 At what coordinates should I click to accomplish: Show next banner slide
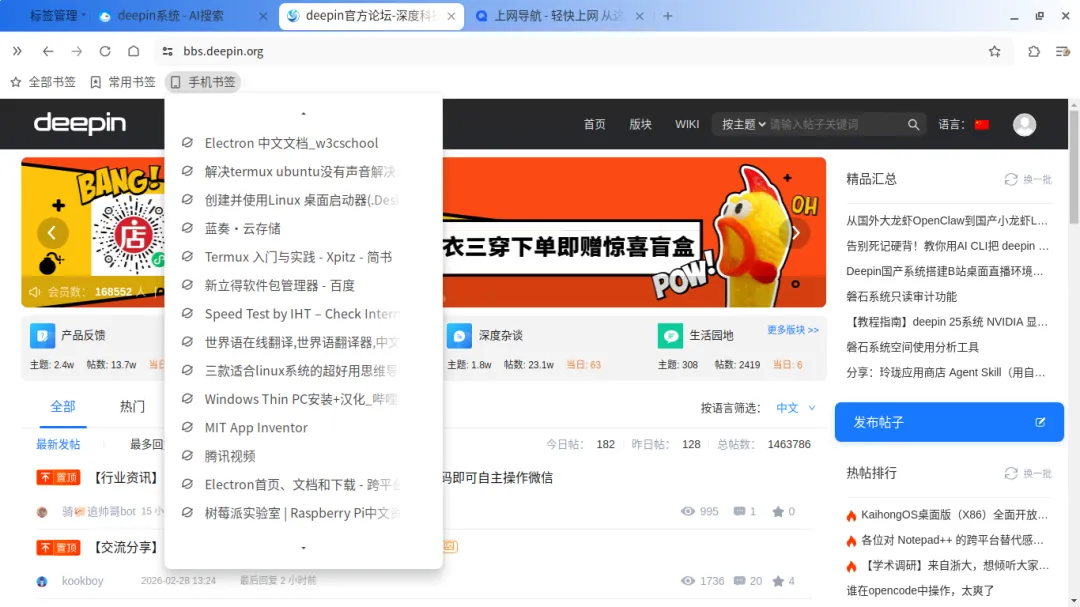(x=795, y=233)
